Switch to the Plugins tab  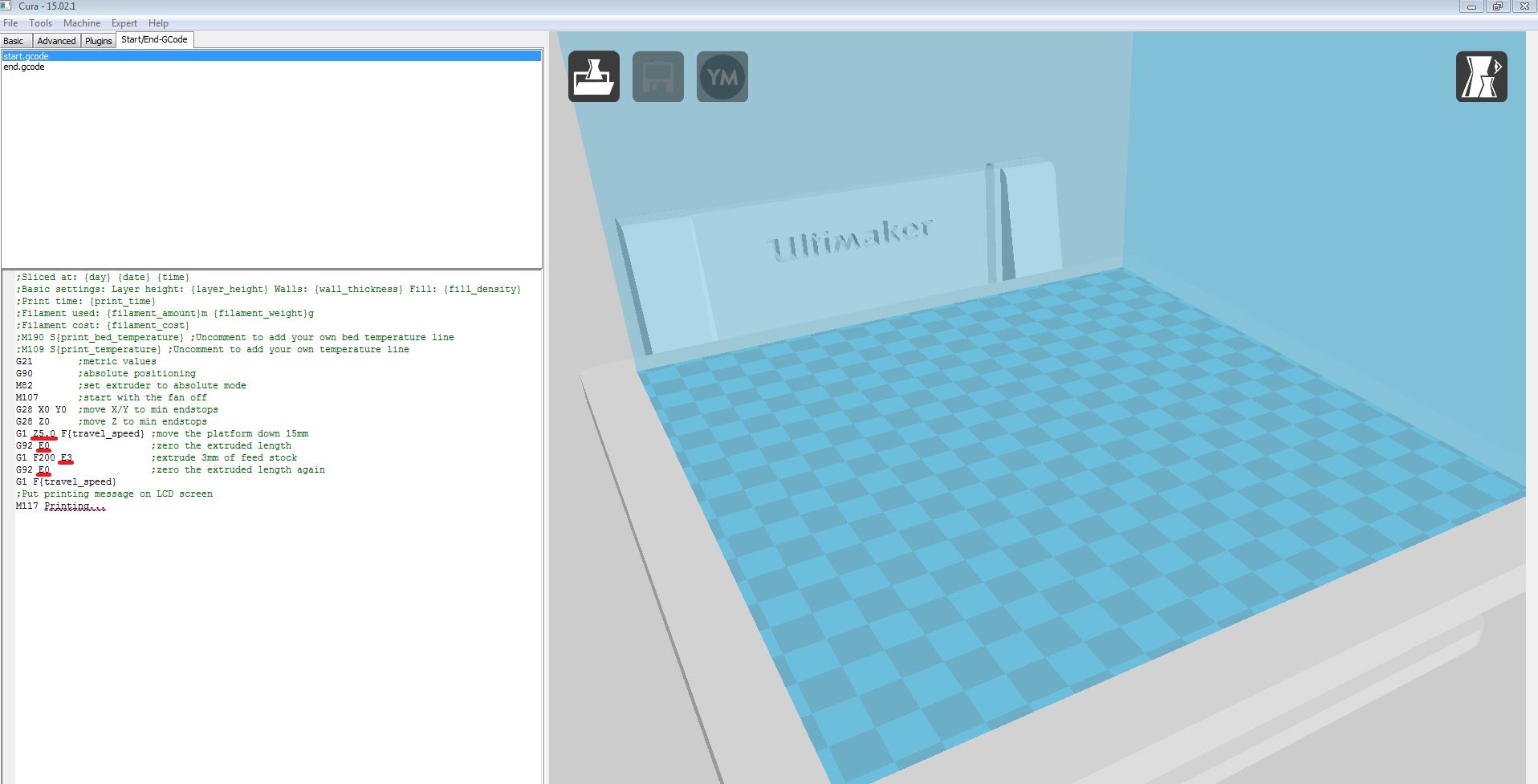tap(99, 41)
